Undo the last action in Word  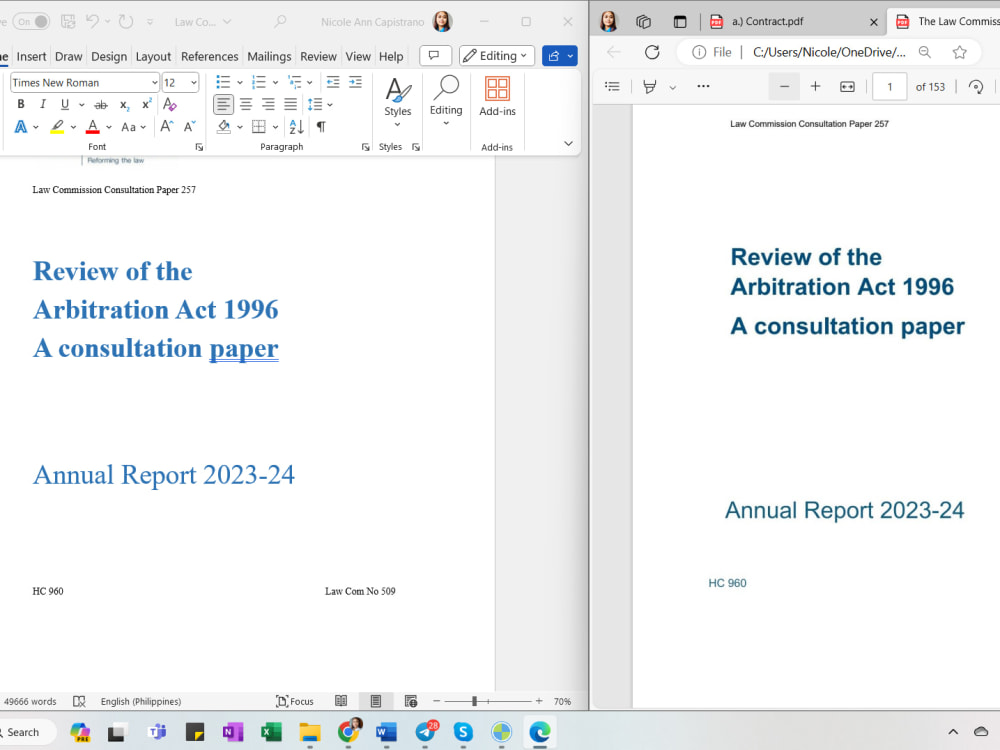pyautogui.click(x=92, y=22)
